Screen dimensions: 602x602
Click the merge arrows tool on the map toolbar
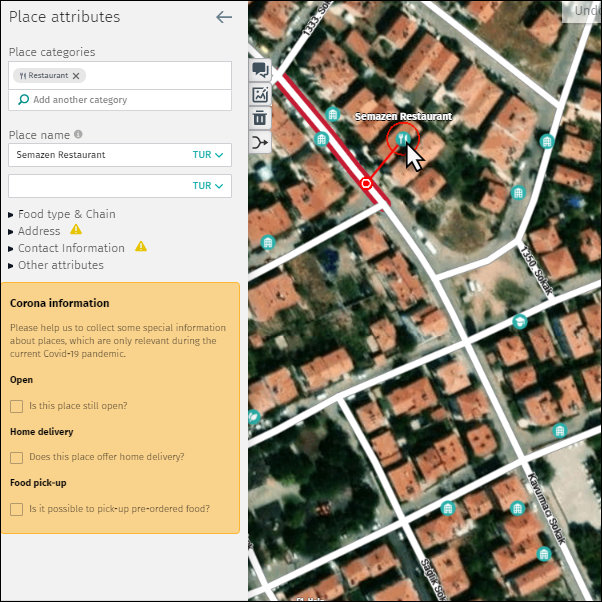(x=260, y=142)
